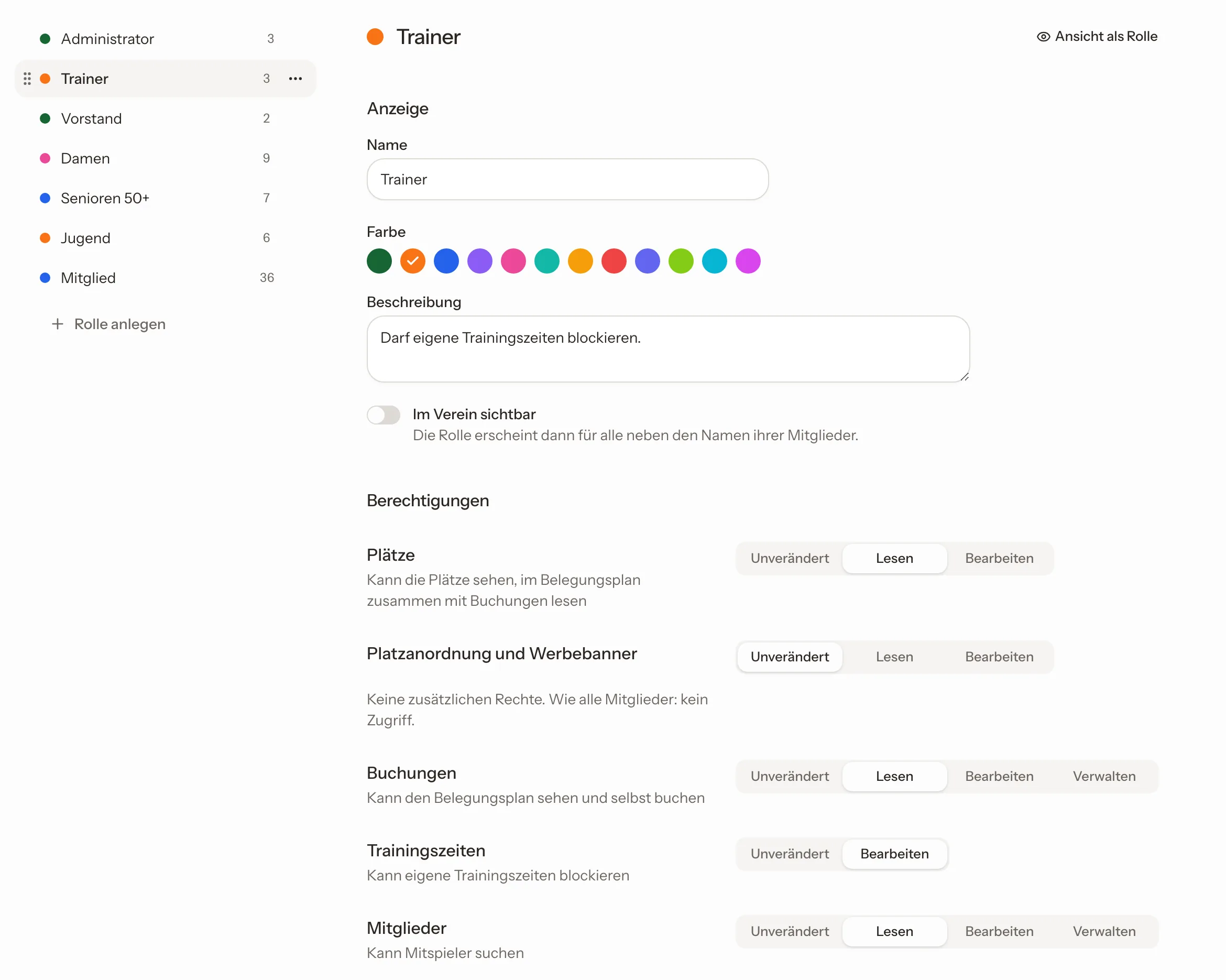
Task: Set Plätze permission to Unverändert
Action: click(789, 558)
